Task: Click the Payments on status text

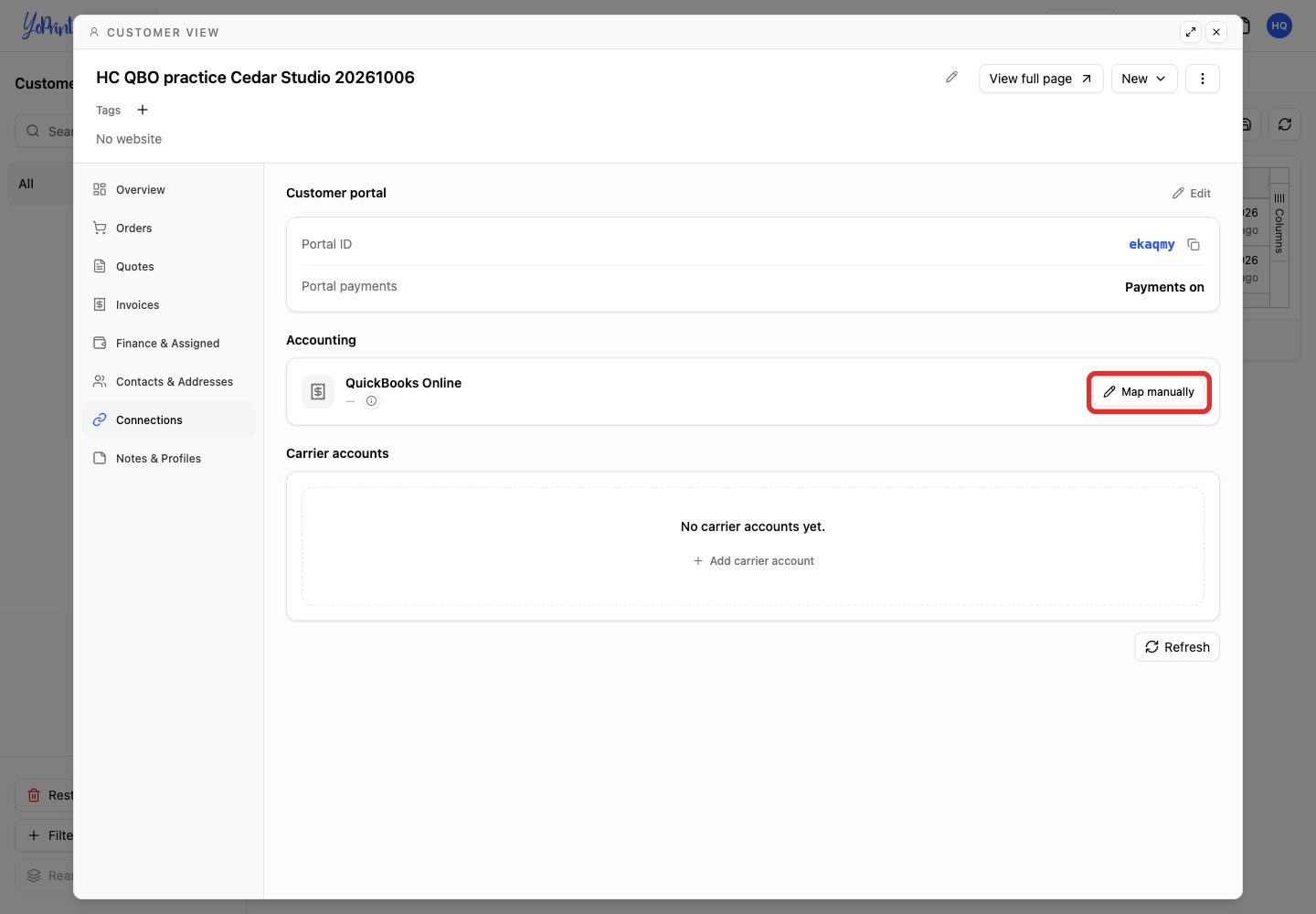Action: coord(1164,287)
